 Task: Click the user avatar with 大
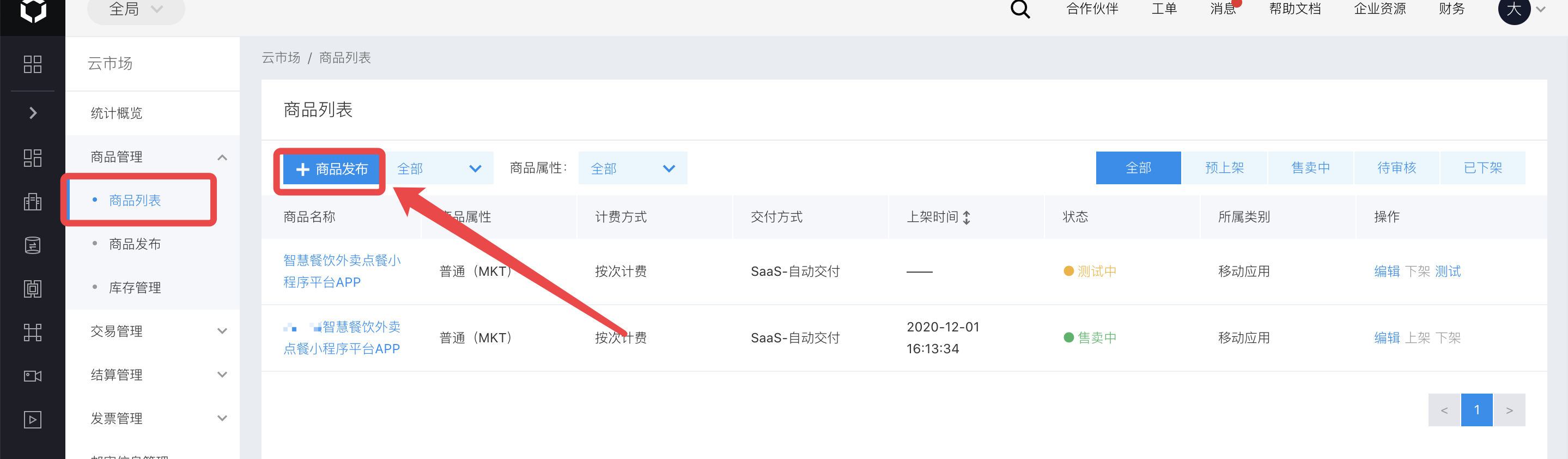tap(1514, 9)
